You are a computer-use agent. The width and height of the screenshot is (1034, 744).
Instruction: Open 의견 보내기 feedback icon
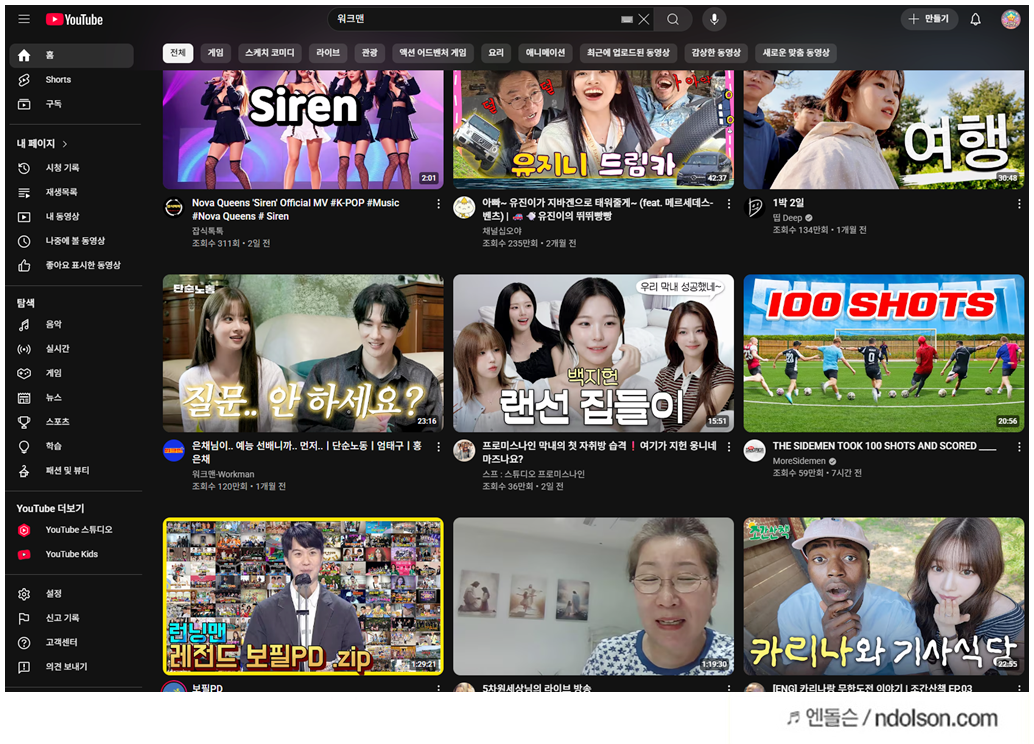pos(24,667)
